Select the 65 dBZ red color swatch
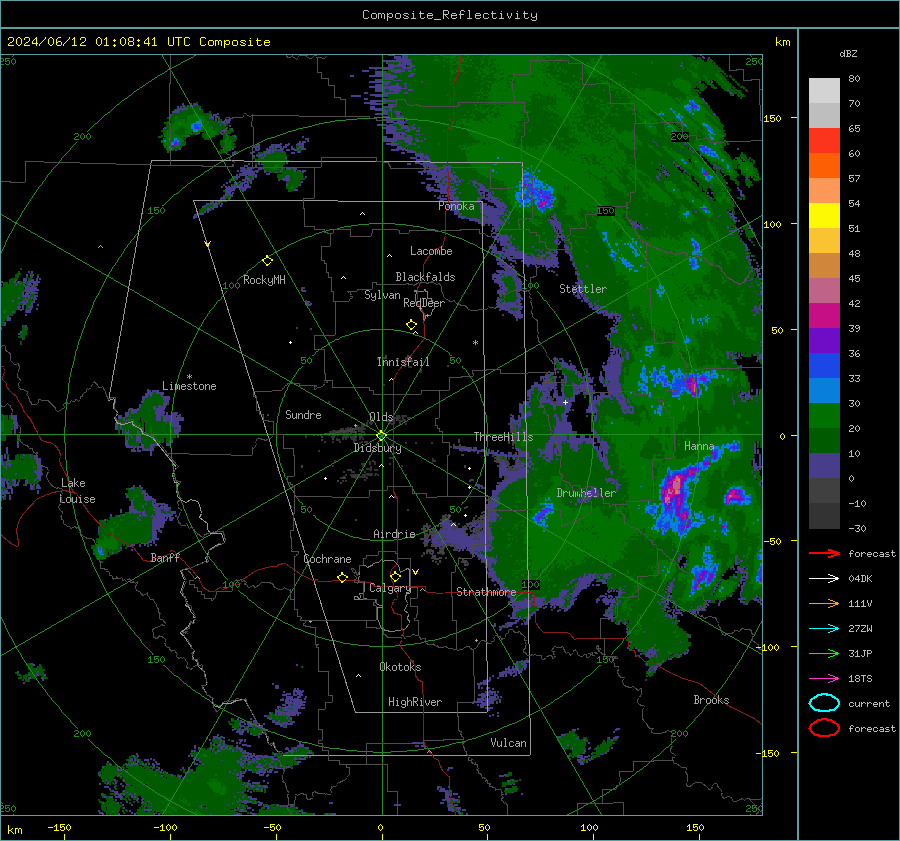The width and height of the screenshot is (900, 841). [824, 141]
